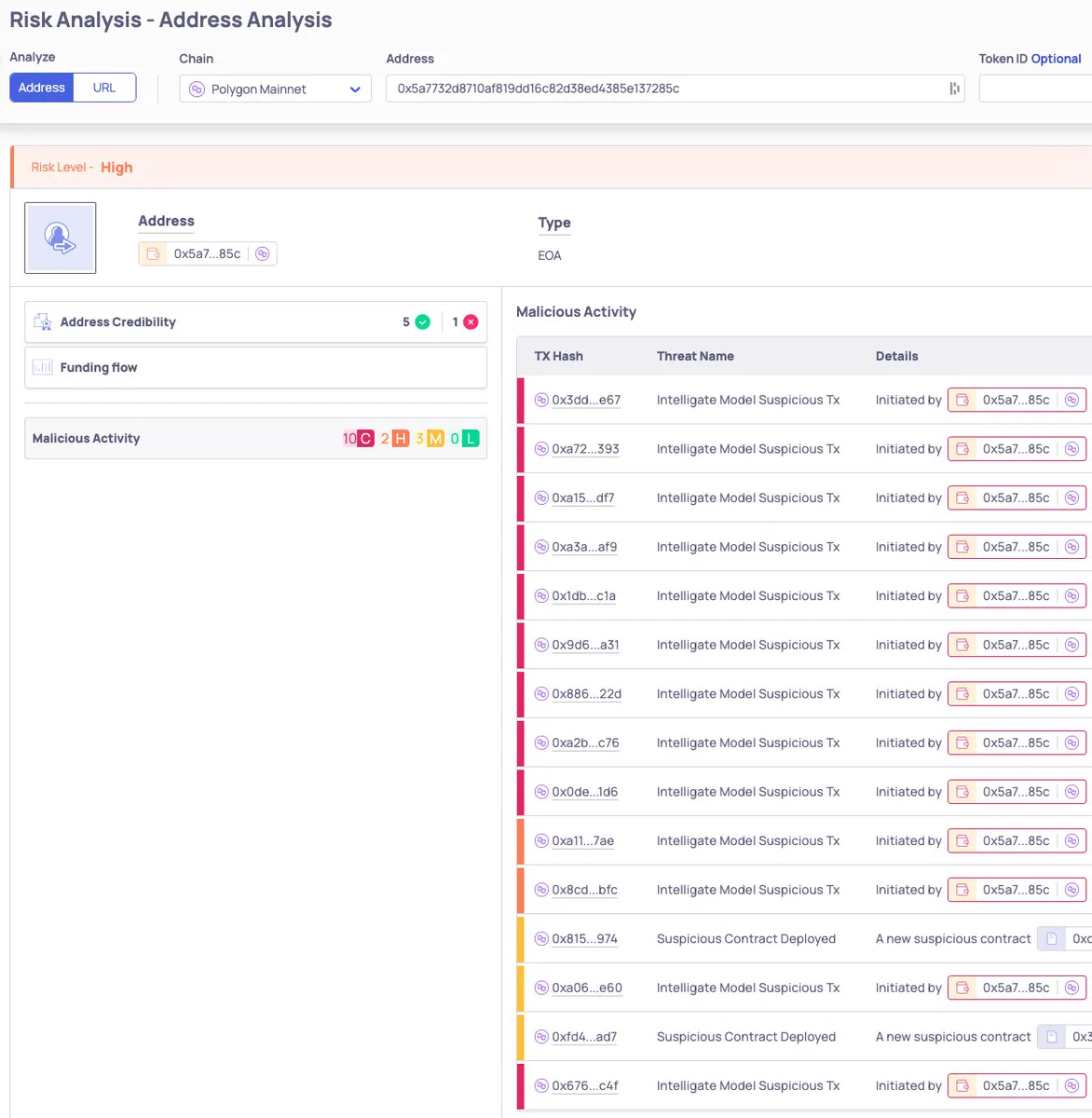Expand the Funding flow panel
1092x1118 pixels.
coord(255,368)
